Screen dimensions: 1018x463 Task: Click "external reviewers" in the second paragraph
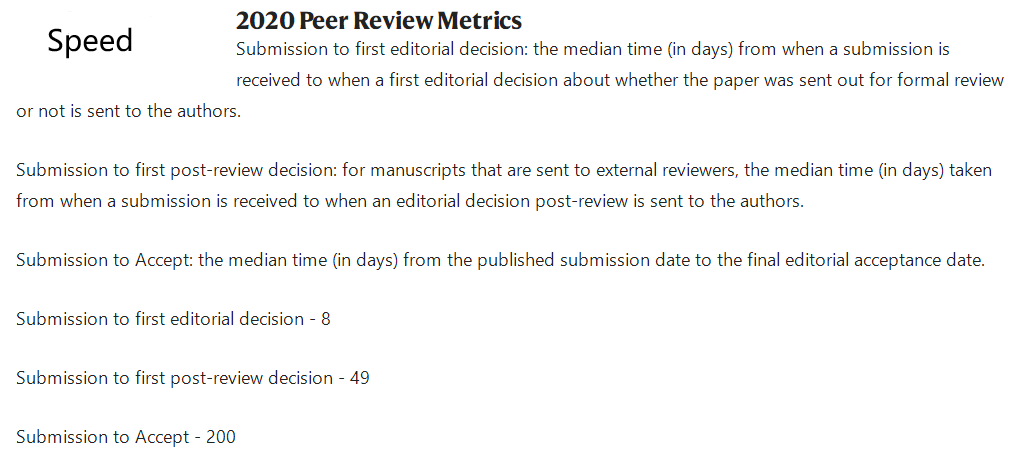coord(667,170)
